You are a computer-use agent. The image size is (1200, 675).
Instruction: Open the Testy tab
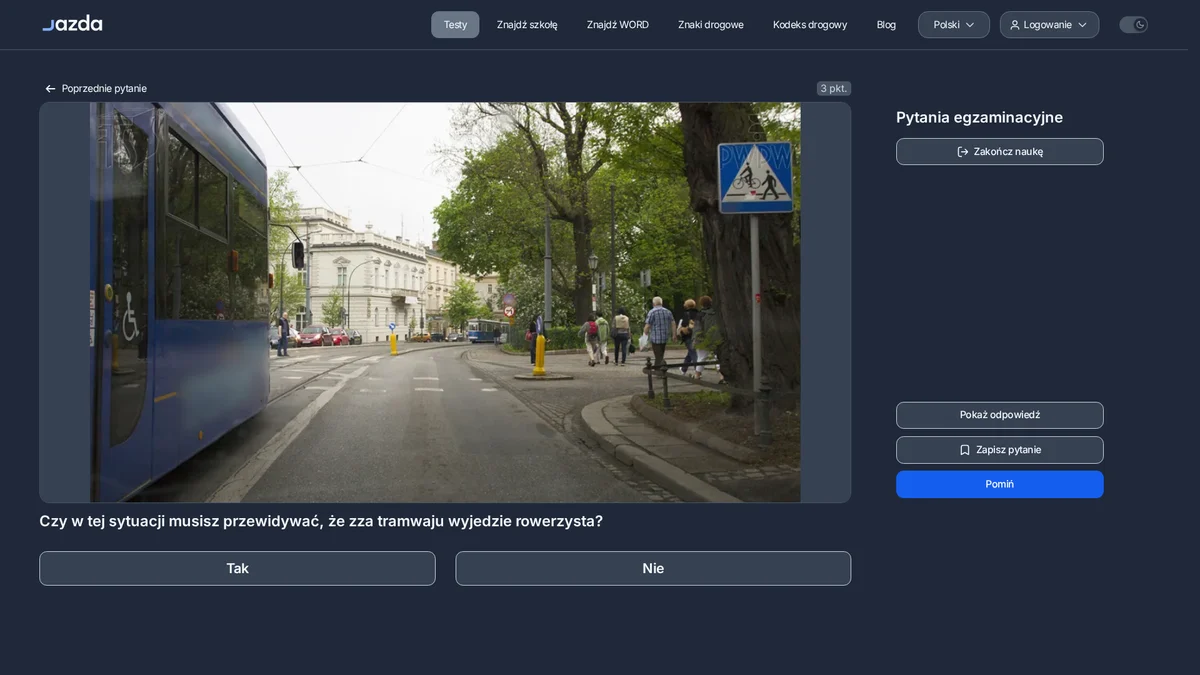[x=455, y=25]
